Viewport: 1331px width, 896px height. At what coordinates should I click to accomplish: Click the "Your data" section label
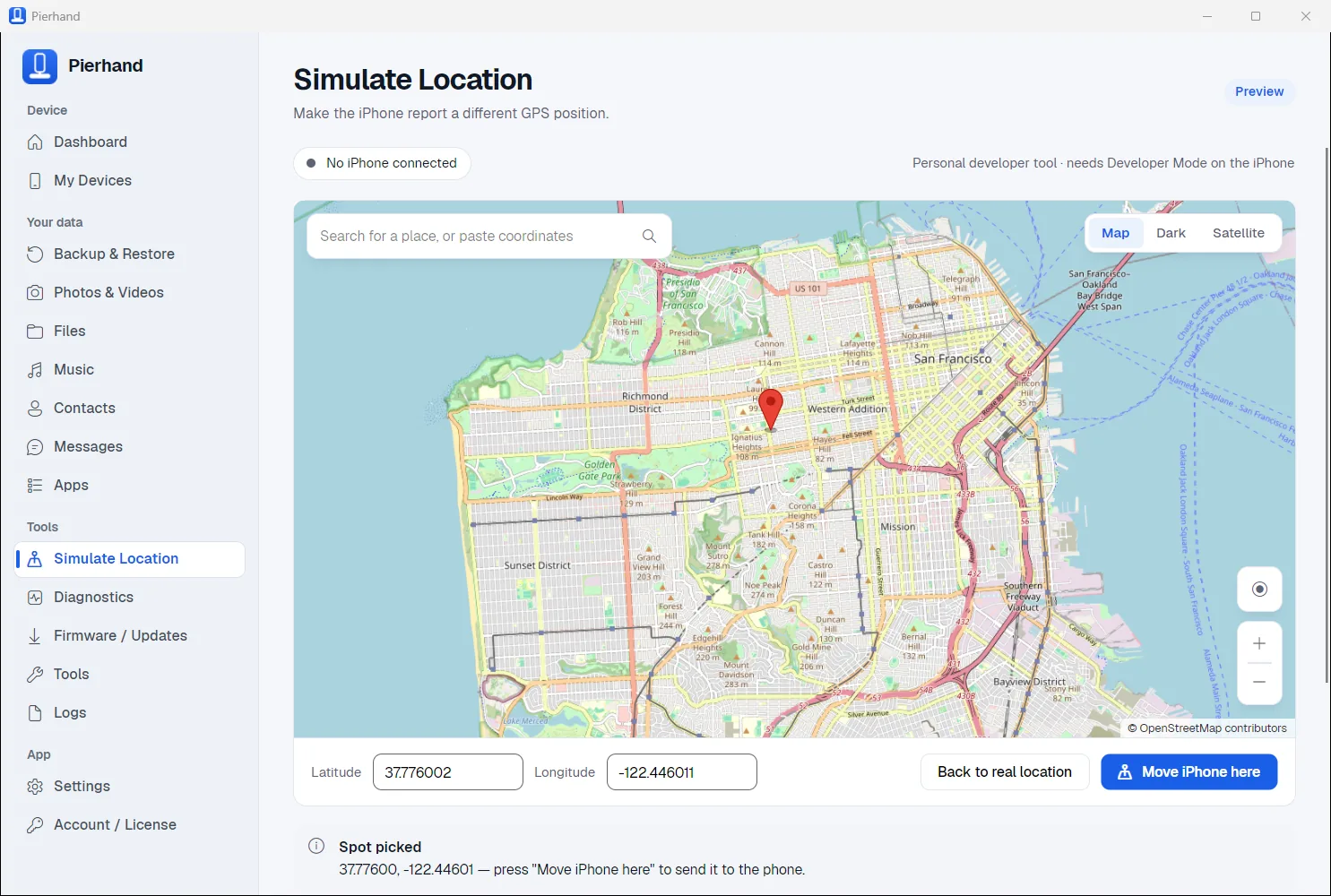(55, 222)
